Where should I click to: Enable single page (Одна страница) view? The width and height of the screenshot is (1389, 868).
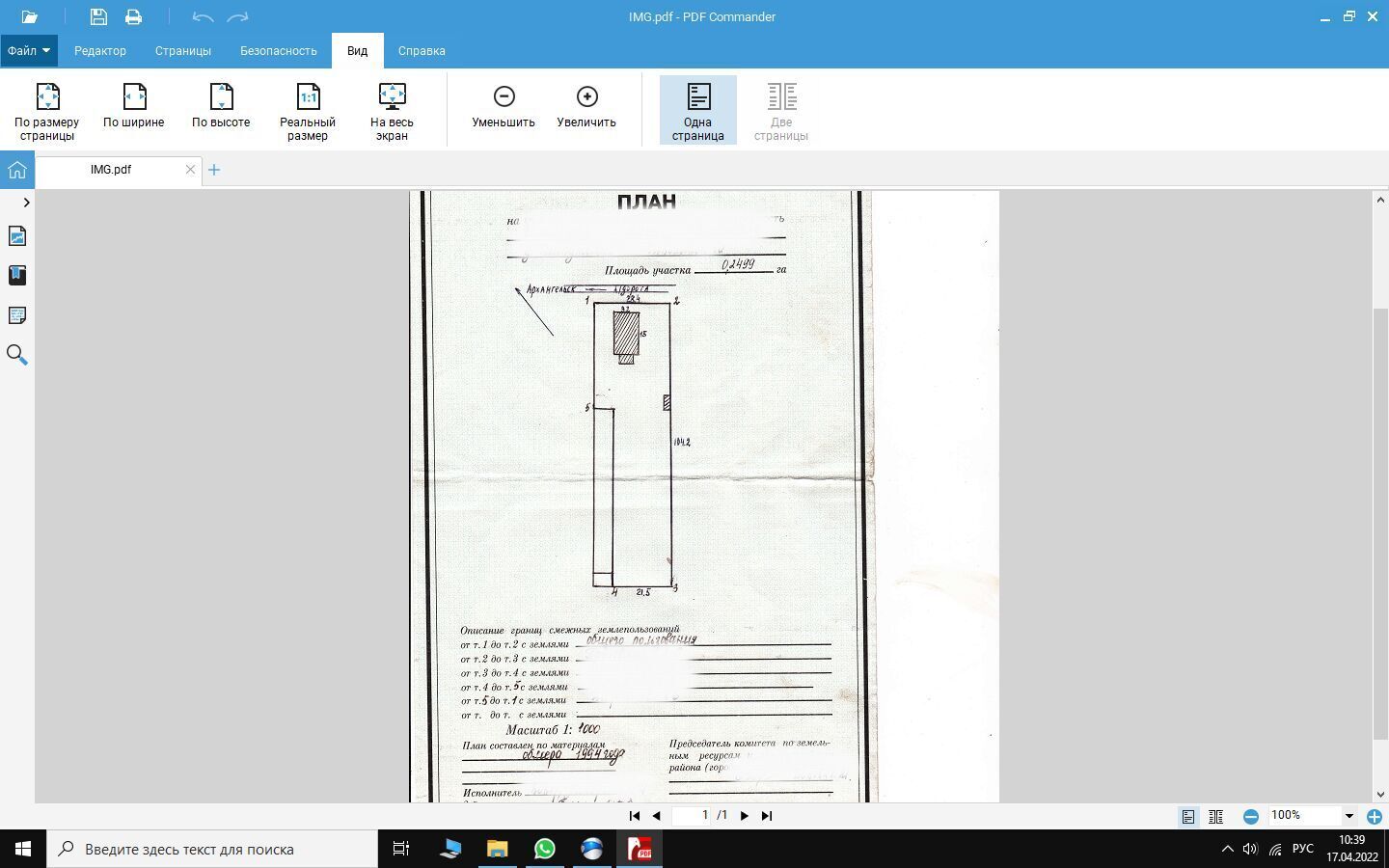697,111
